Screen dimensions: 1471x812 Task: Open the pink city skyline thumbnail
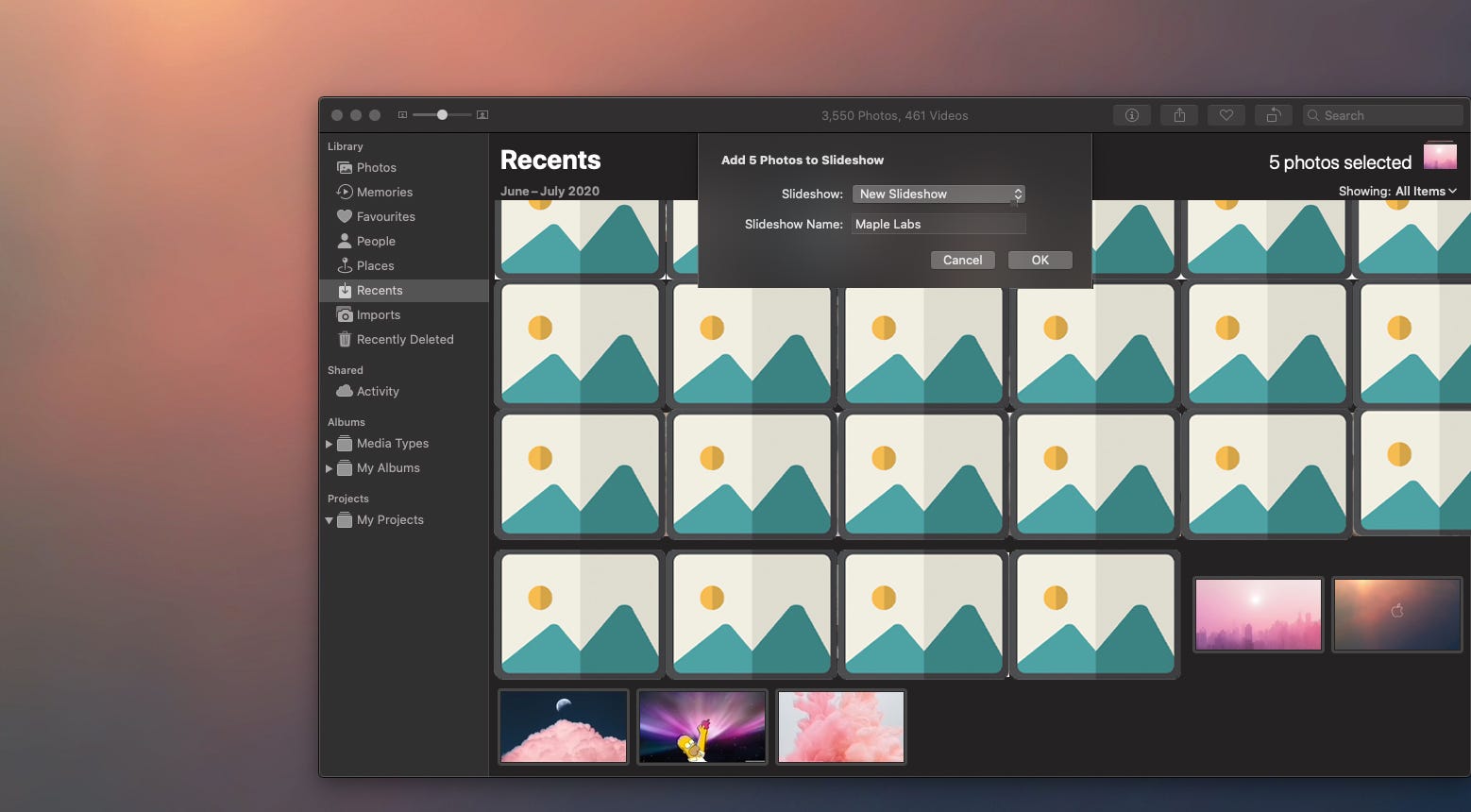pos(1258,615)
